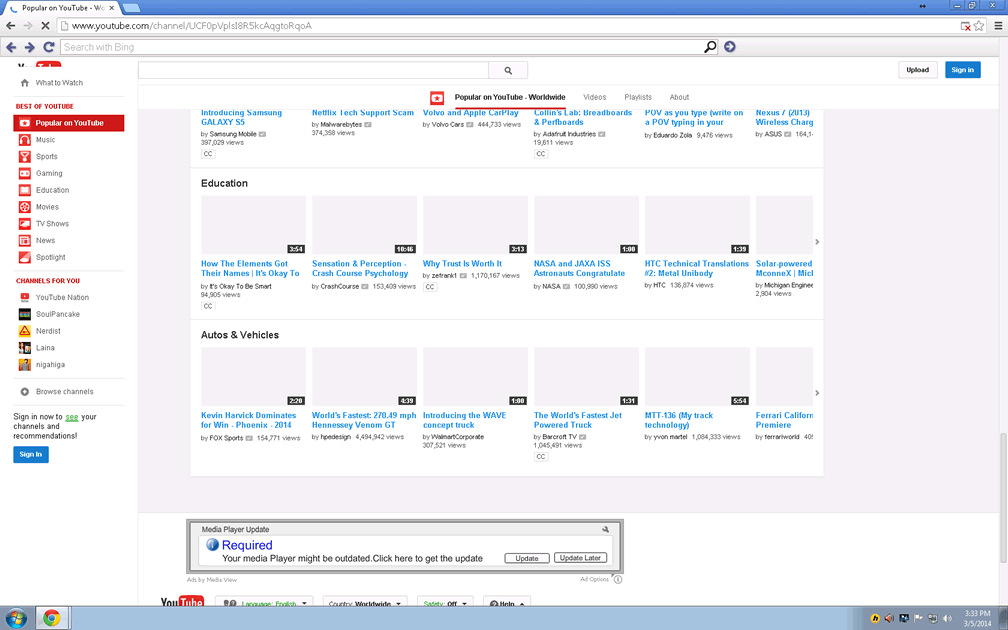
Task: Click Update Later in the ad
Action: 580,558
